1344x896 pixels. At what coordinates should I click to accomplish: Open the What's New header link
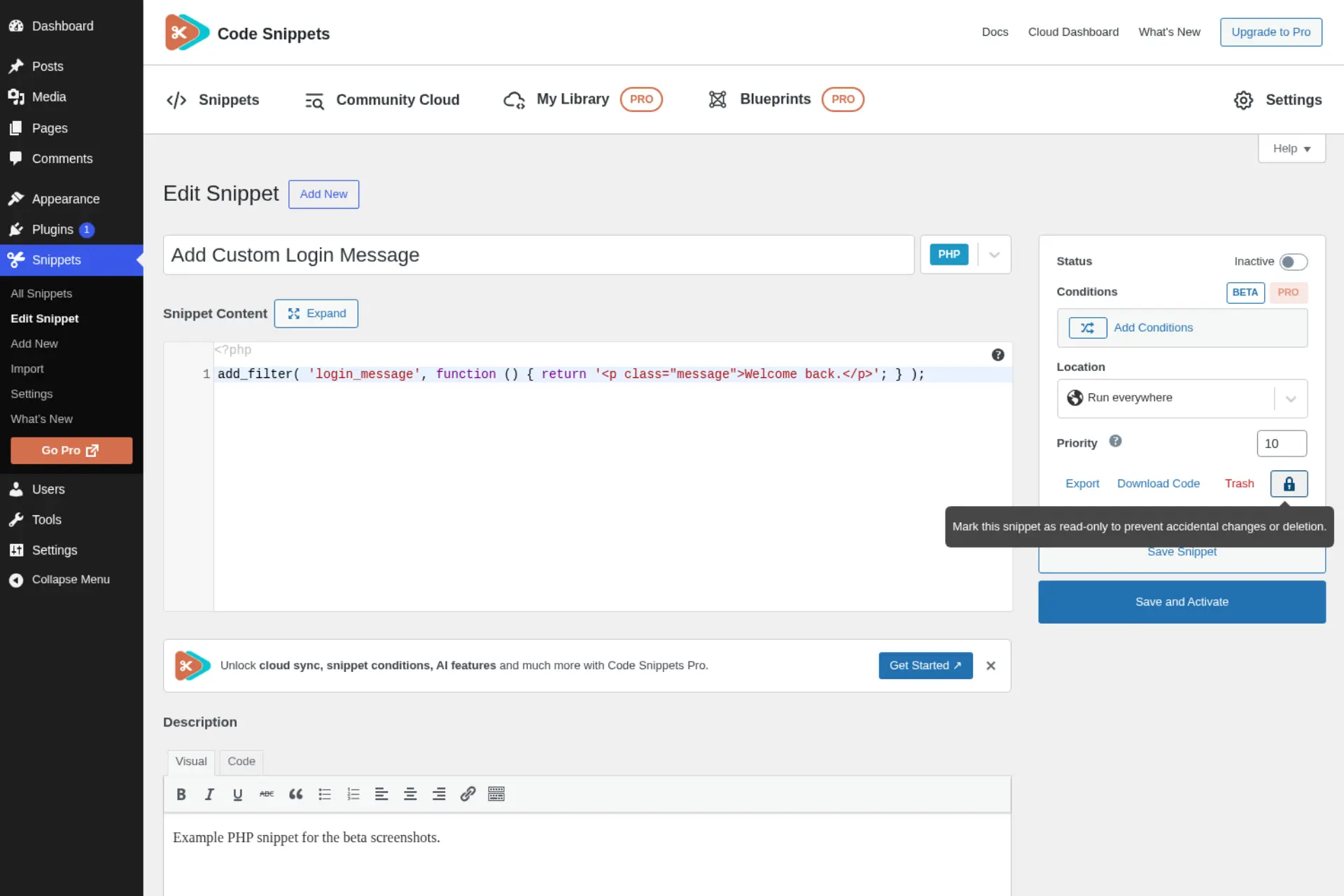pyautogui.click(x=1169, y=32)
